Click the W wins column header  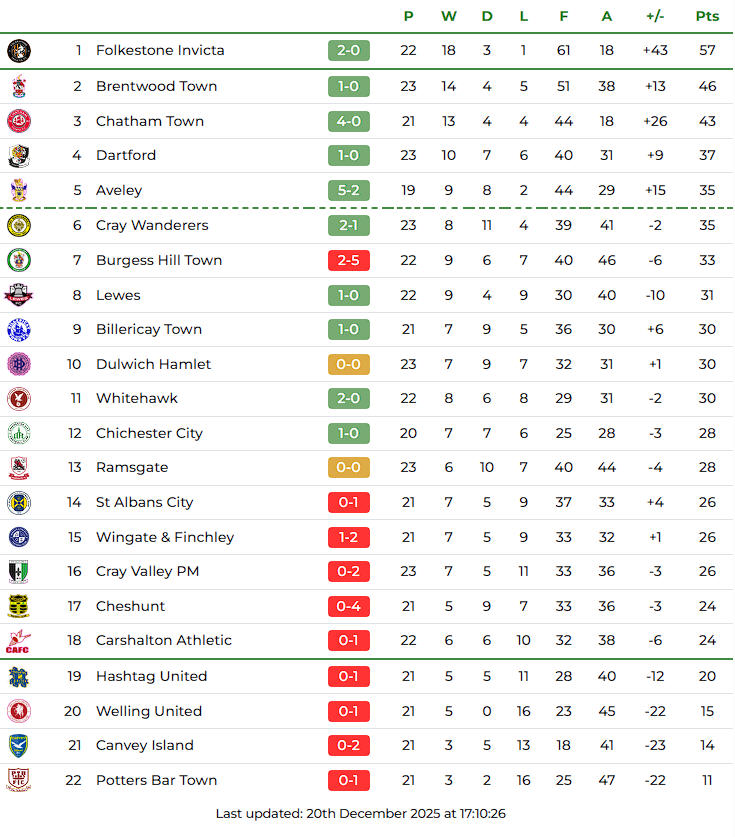[449, 16]
